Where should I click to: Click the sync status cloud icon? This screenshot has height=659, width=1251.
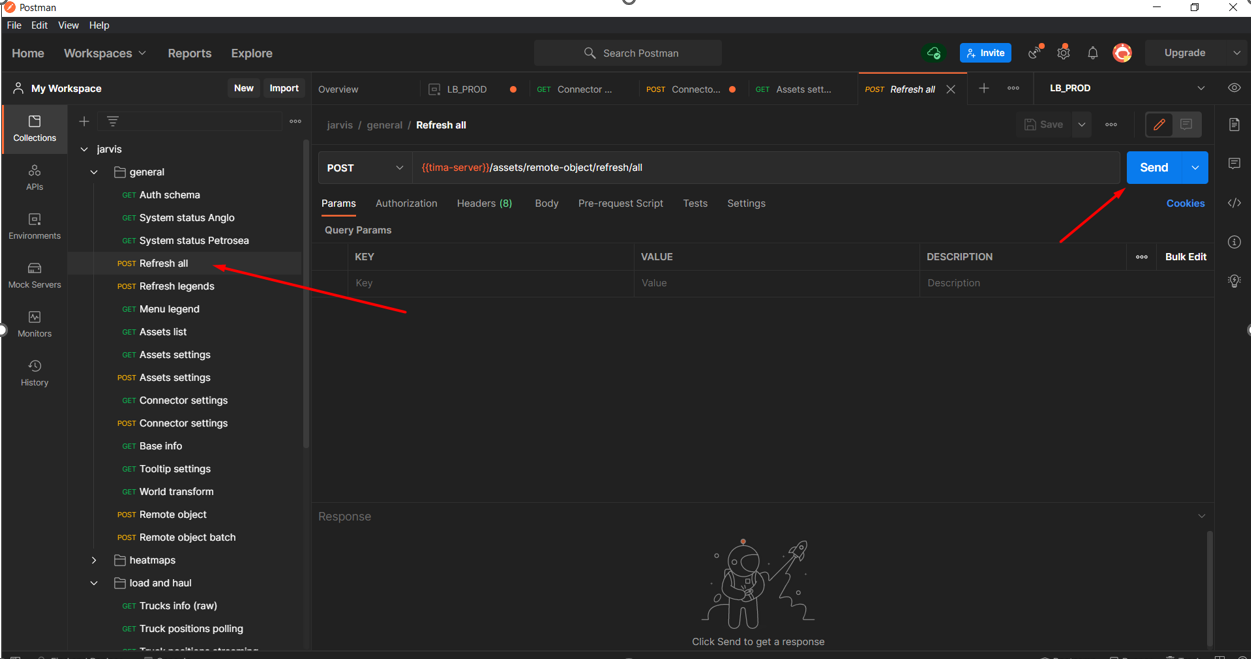934,53
